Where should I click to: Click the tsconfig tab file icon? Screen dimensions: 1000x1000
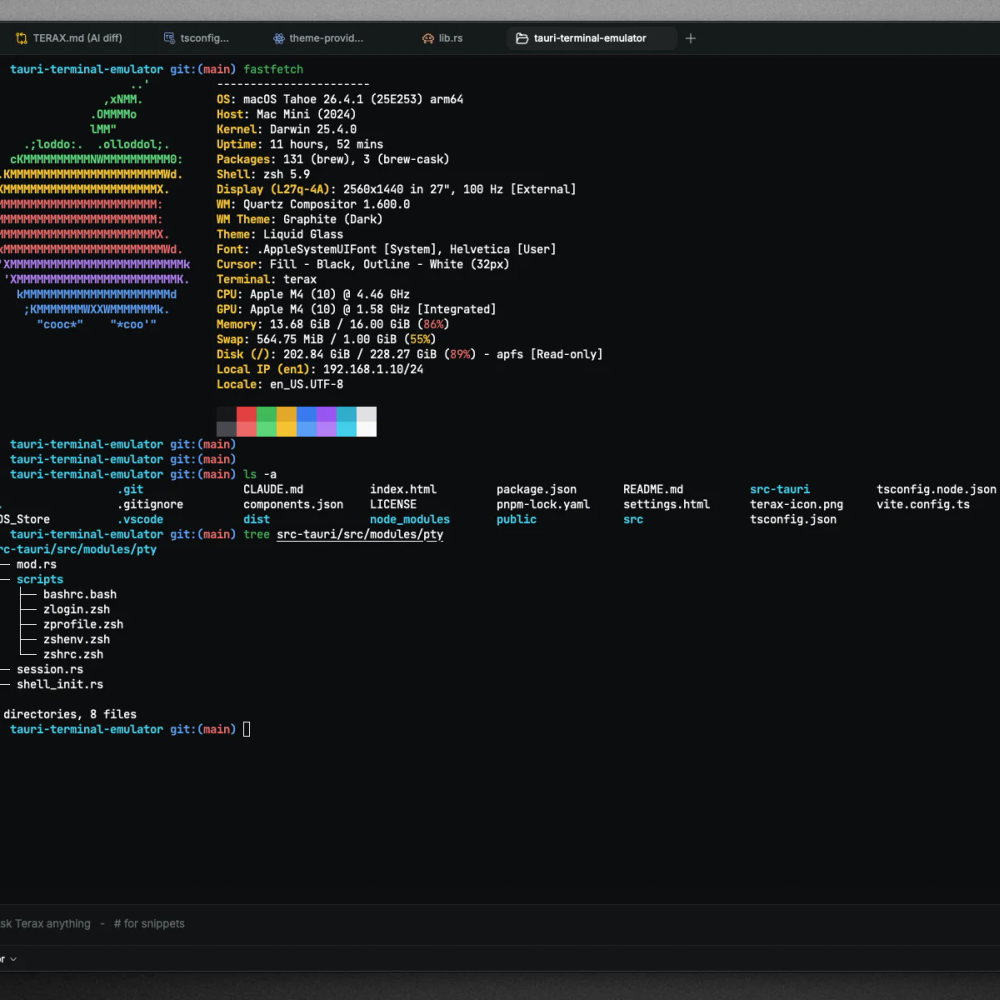pyautogui.click(x=169, y=38)
